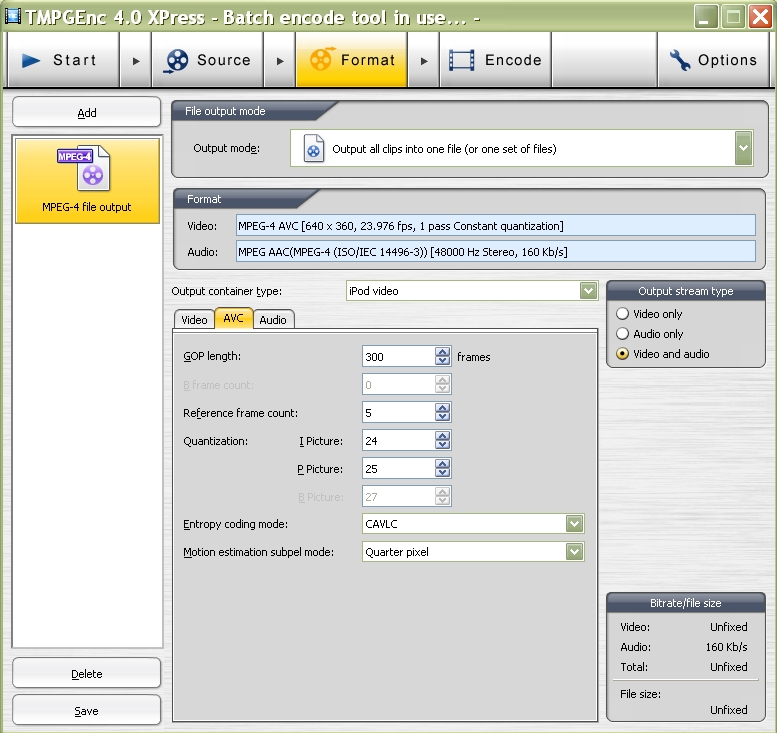This screenshot has height=733, width=777.
Task: Click the Video format summary field
Action: click(496, 226)
